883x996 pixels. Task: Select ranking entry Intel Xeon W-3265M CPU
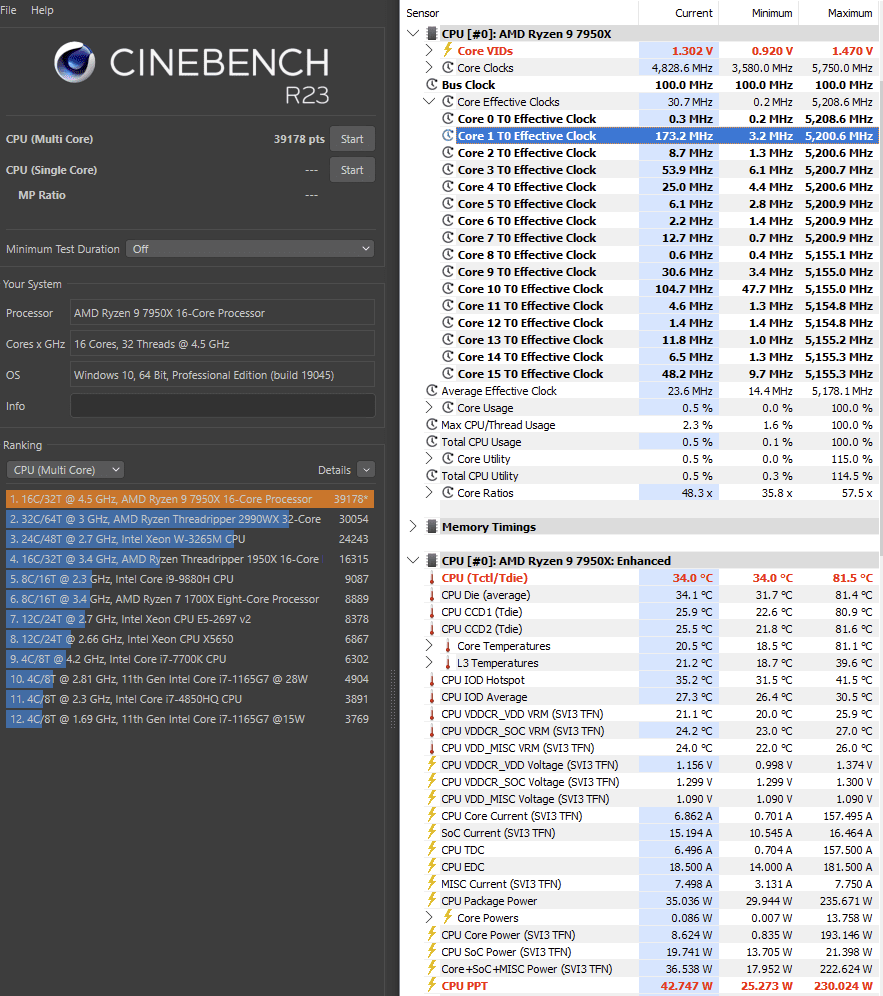[x=189, y=539]
